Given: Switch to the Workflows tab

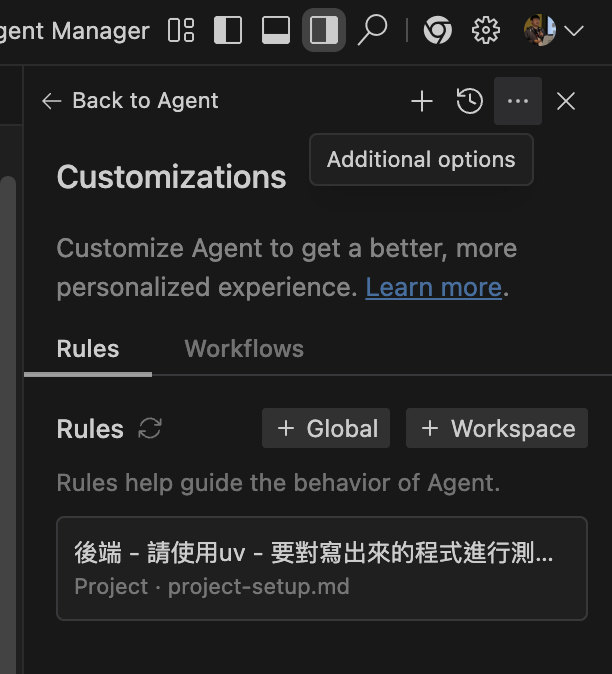Looking at the screenshot, I should [244, 349].
